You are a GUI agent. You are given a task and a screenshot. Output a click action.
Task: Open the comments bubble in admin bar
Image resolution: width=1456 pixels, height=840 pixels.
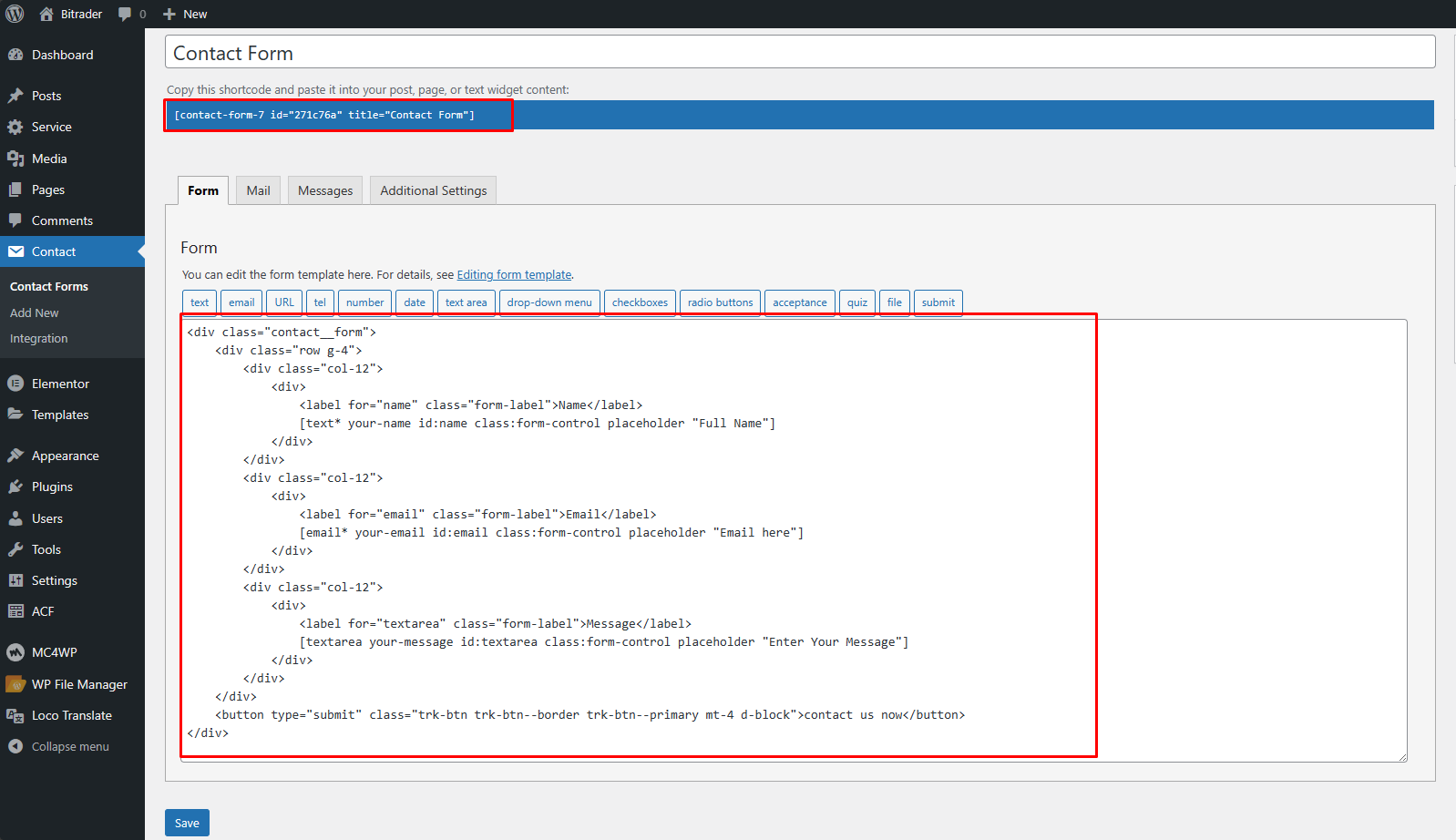point(126,14)
